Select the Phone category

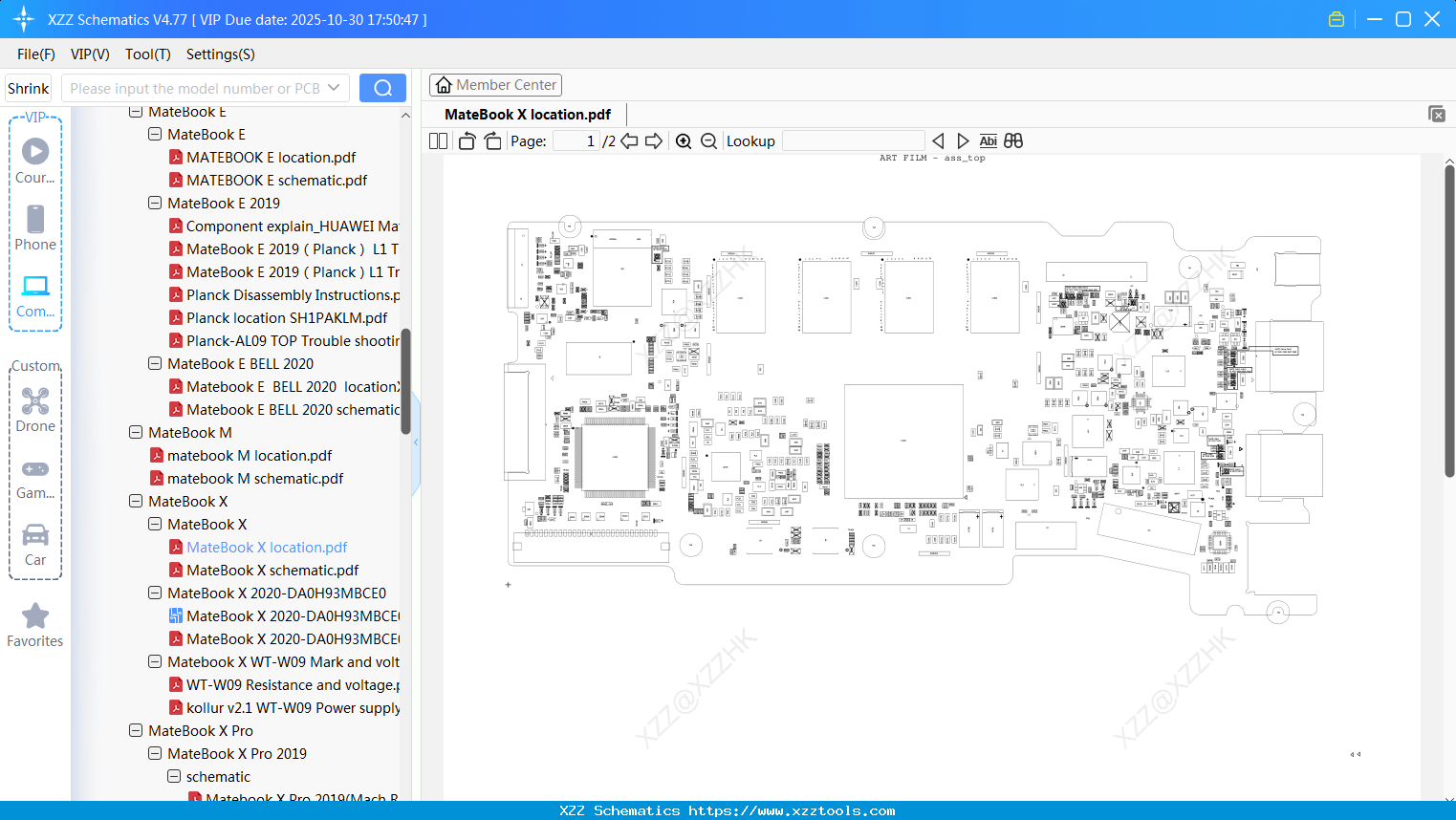35,227
